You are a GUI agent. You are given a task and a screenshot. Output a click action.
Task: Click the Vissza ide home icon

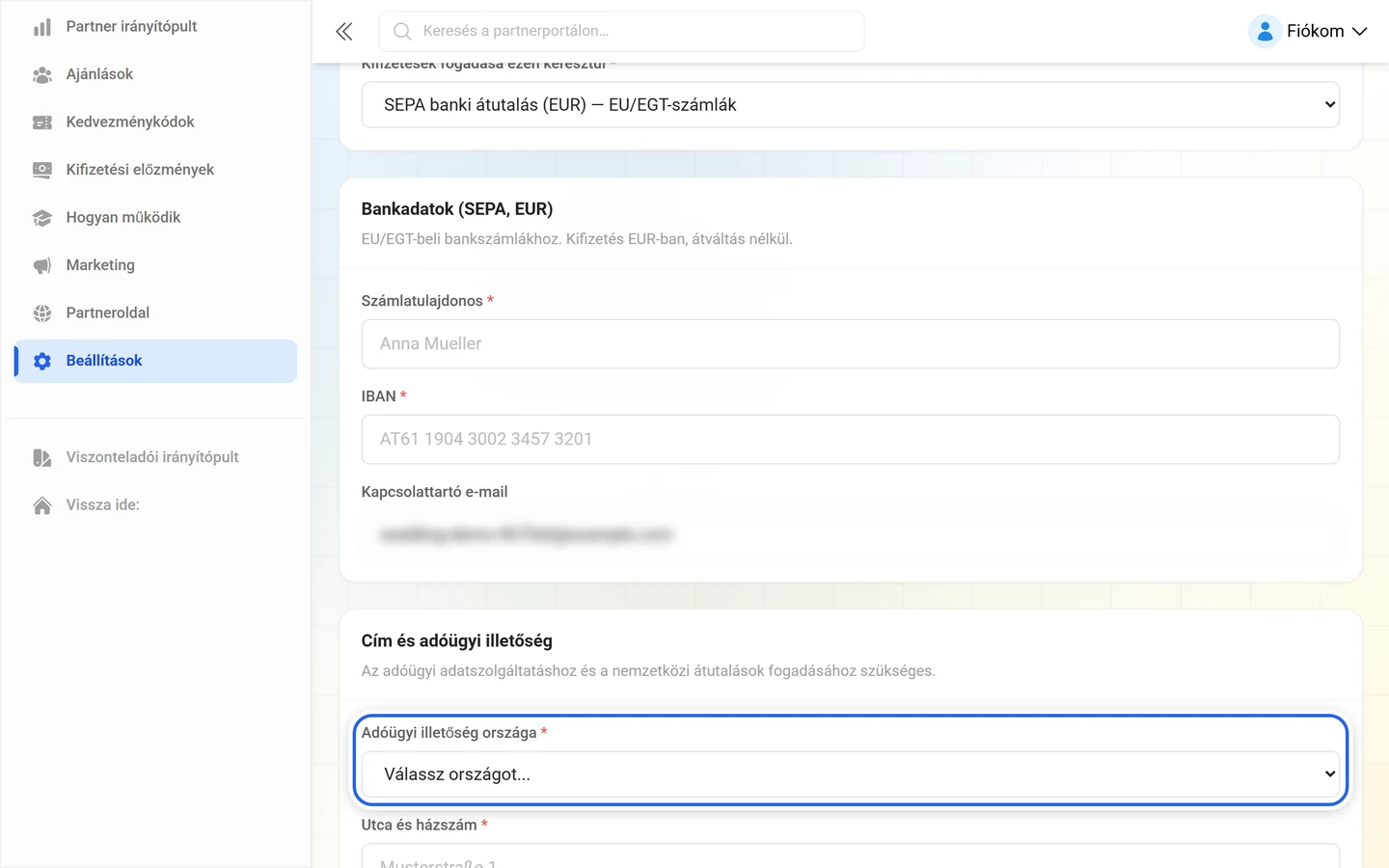[42, 505]
